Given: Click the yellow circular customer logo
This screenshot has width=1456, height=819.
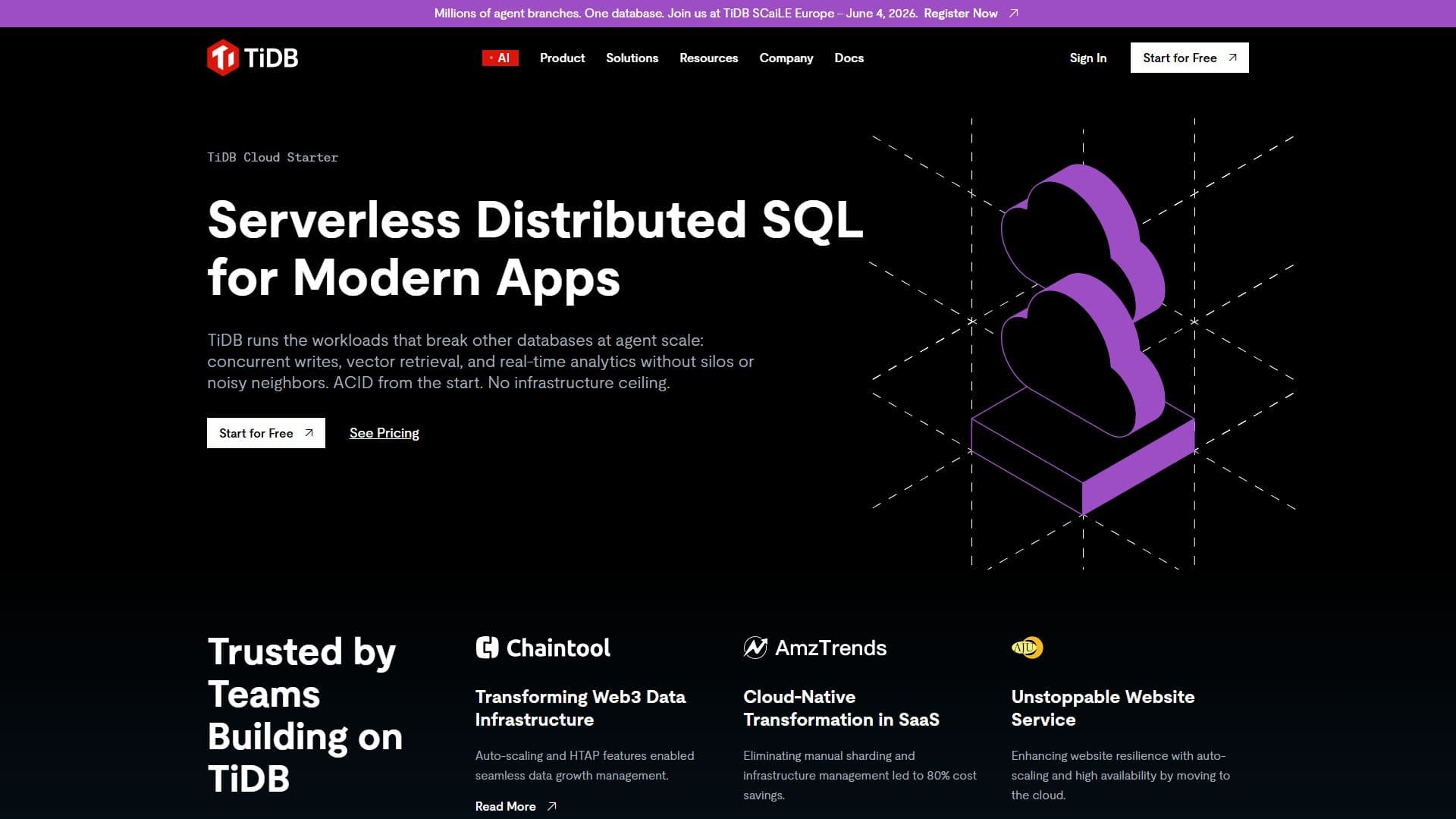Looking at the screenshot, I should click(x=1028, y=648).
